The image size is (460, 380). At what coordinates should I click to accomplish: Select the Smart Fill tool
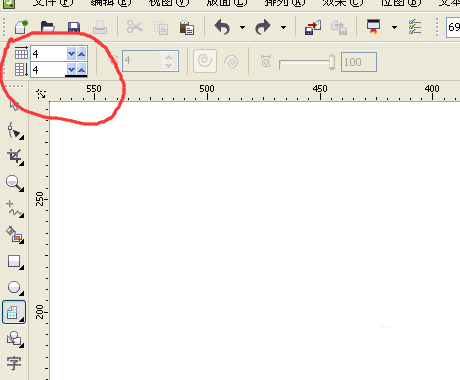point(15,235)
